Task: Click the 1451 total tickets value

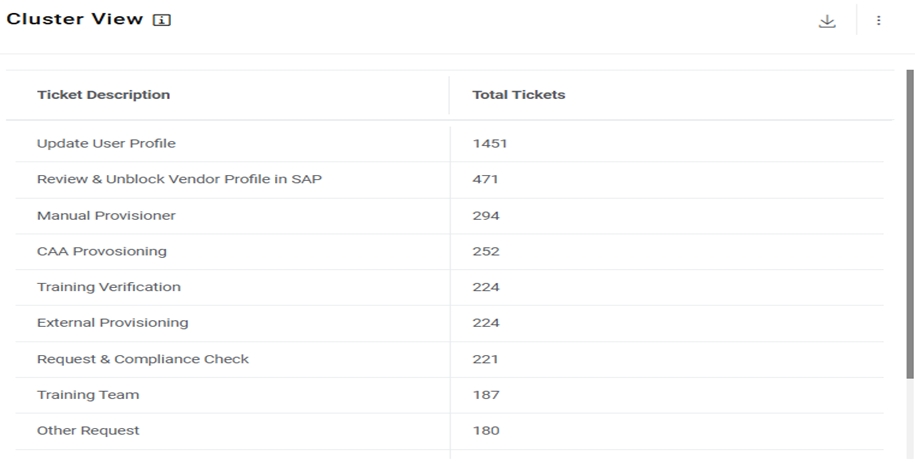Action: click(x=490, y=143)
